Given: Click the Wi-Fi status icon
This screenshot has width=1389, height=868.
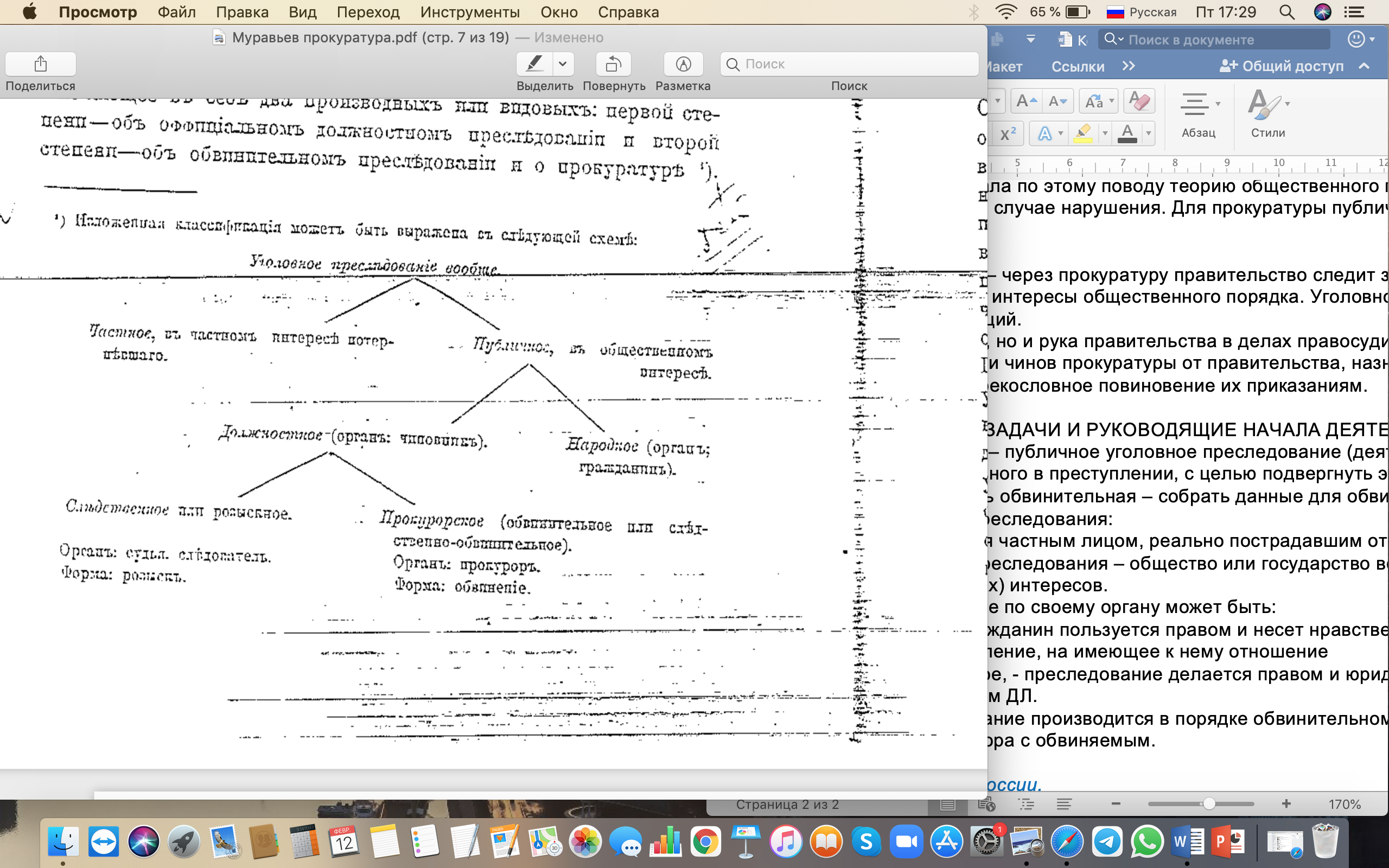Looking at the screenshot, I should [x=1006, y=11].
